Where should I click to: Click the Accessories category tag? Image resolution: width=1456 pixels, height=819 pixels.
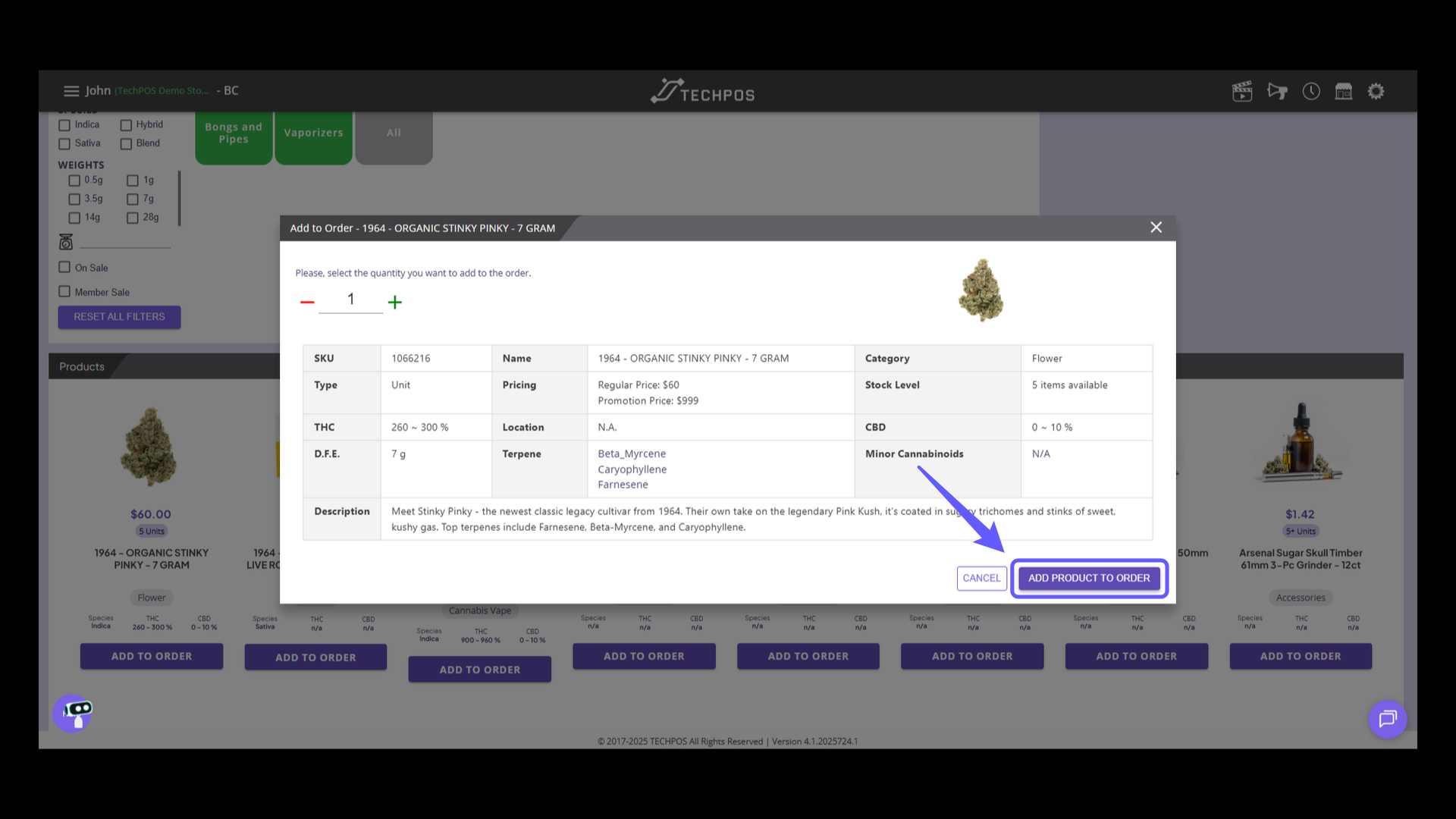point(1301,598)
